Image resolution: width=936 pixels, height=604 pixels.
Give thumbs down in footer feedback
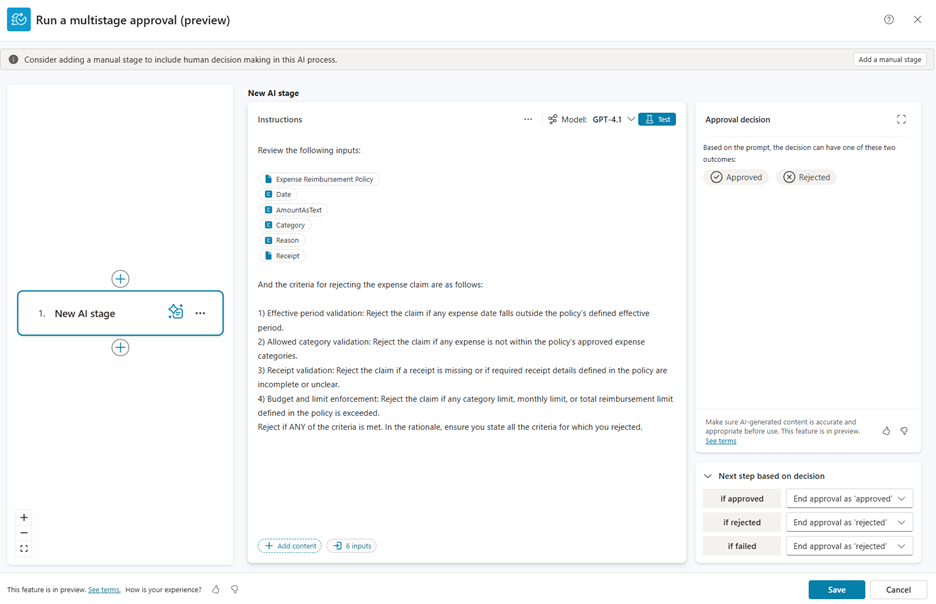point(235,590)
